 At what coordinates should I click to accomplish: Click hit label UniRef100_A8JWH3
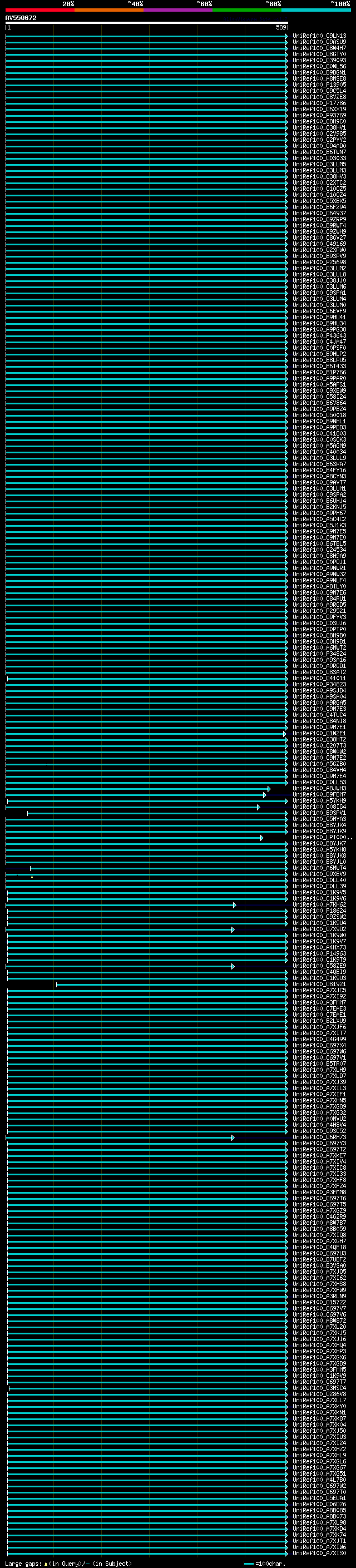[319, 788]
